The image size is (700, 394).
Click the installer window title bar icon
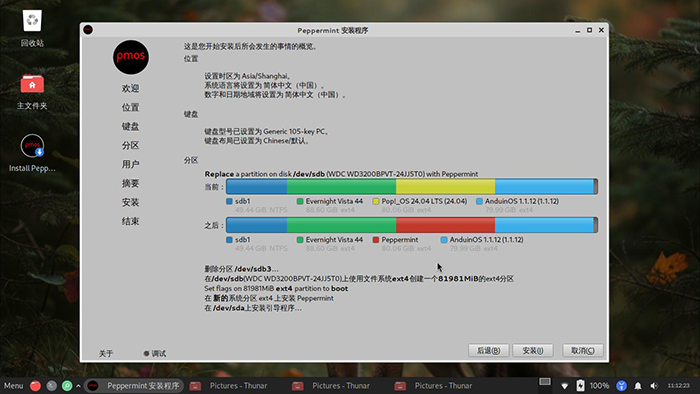88,30
